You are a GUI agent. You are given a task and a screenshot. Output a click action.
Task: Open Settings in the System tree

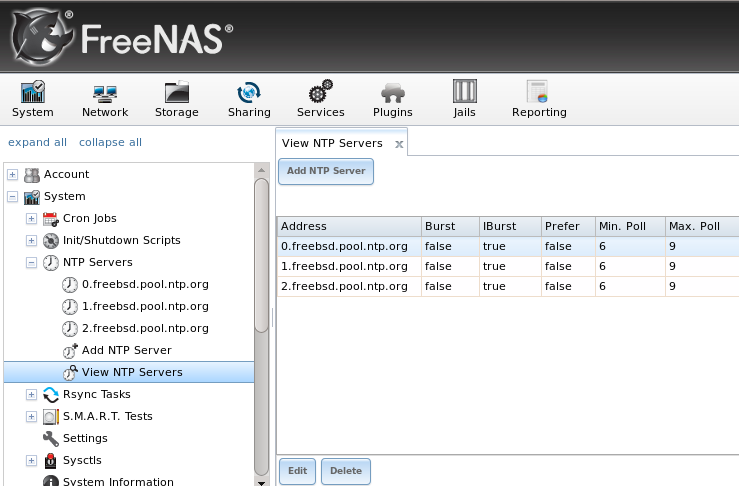point(85,438)
